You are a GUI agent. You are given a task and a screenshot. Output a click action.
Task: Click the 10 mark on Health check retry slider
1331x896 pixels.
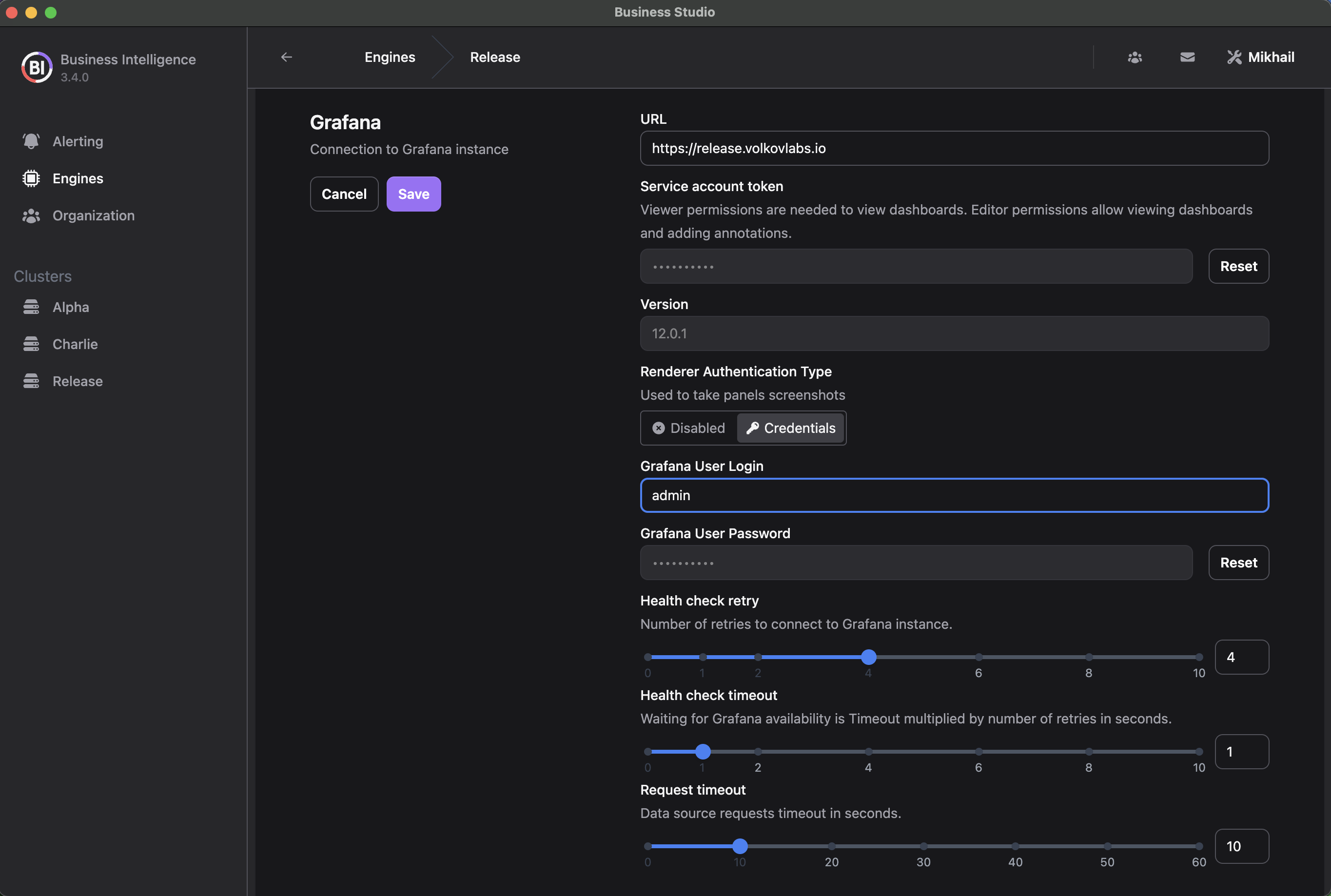pos(1198,673)
